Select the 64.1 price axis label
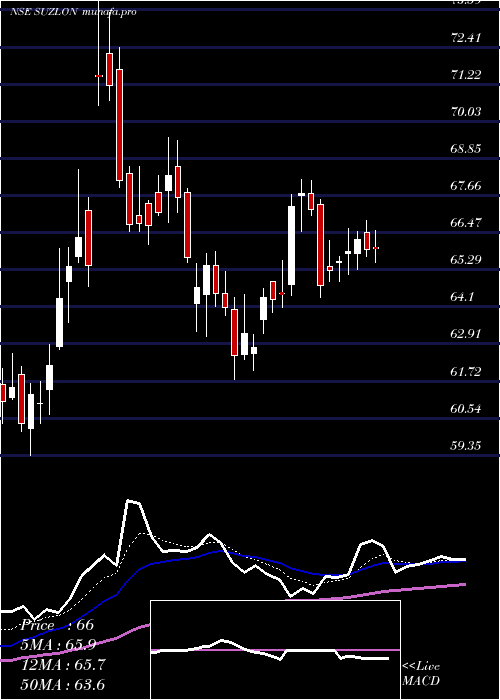This screenshot has width=500, height=700. (462, 296)
